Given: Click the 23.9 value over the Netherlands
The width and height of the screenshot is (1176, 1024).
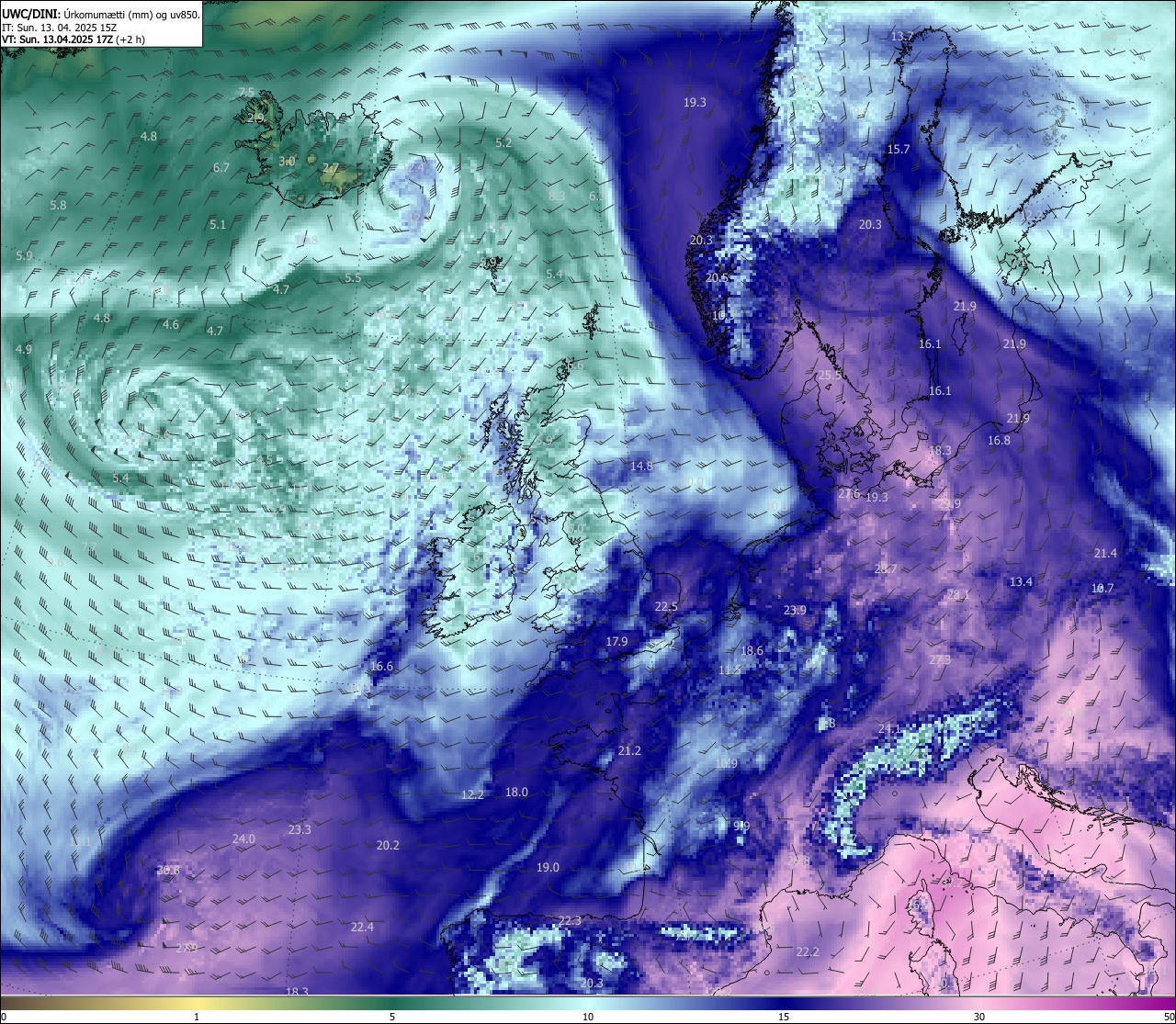Looking at the screenshot, I should click(795, 611).
